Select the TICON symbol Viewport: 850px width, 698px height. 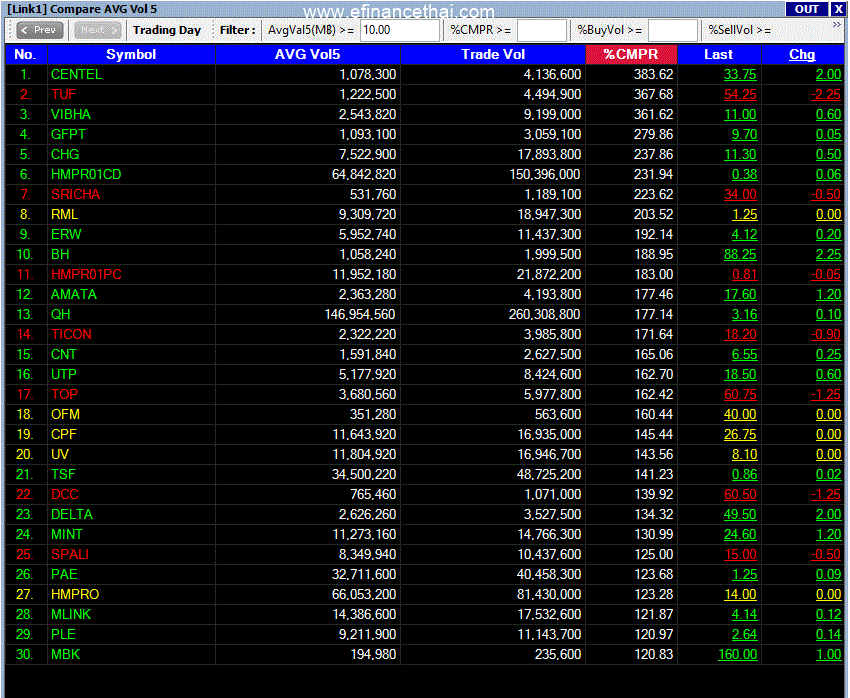coord(72,334)
